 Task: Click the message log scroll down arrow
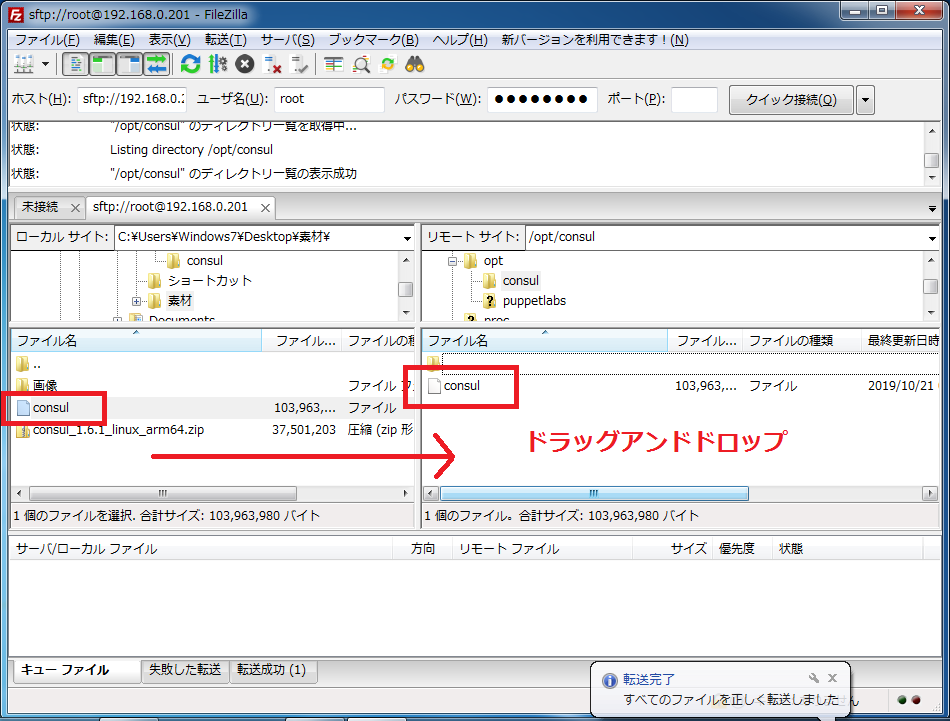(932, 178)
